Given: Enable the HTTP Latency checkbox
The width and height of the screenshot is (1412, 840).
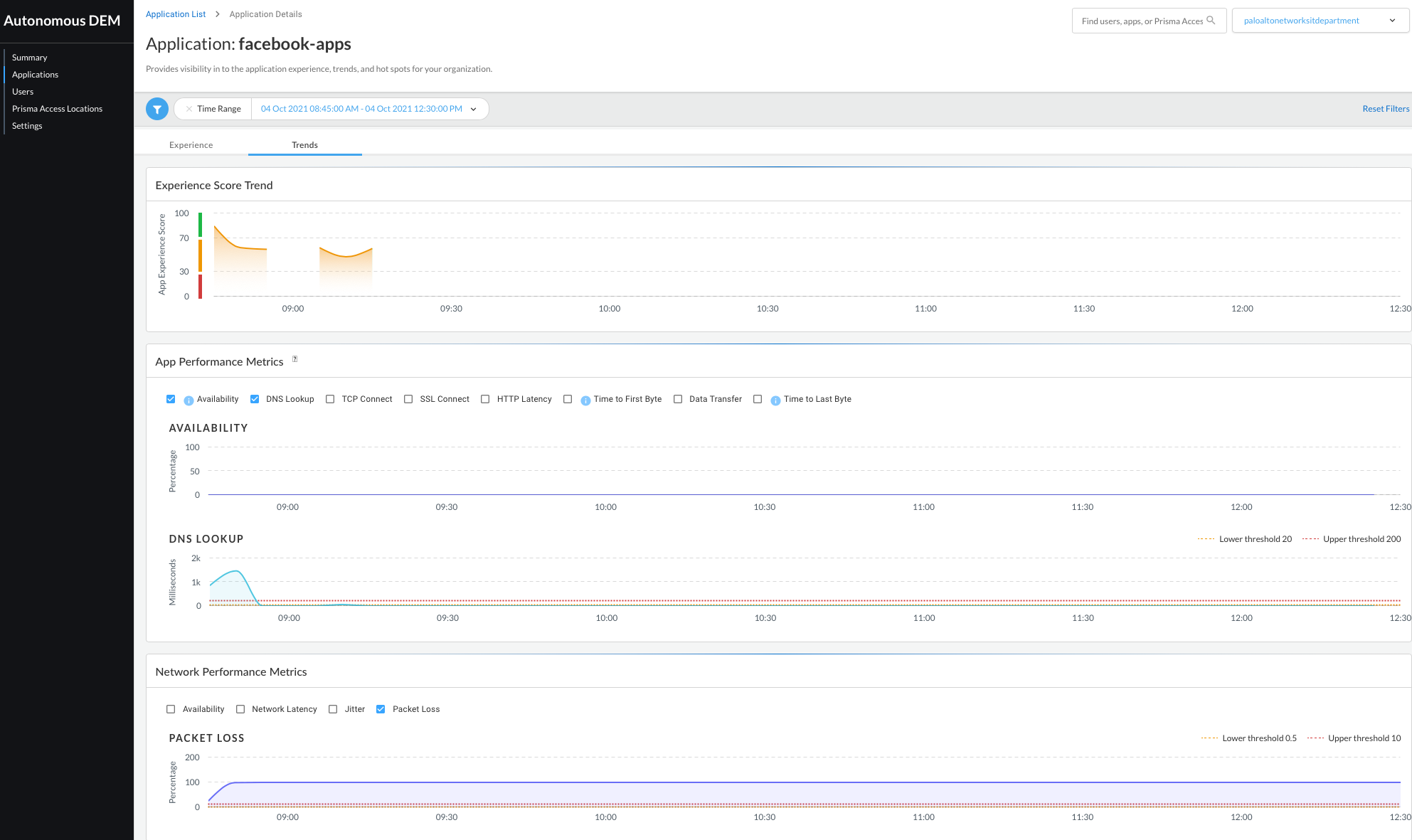Looking at the screenshot, I should click(x=485, y=399).
